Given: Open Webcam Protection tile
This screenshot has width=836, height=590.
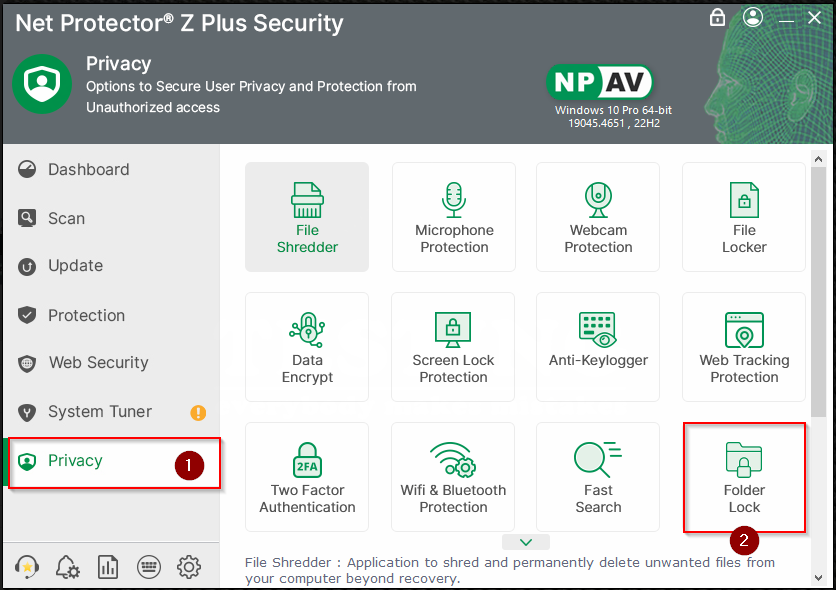Looking at the screenshot, I should click(598, 217).
